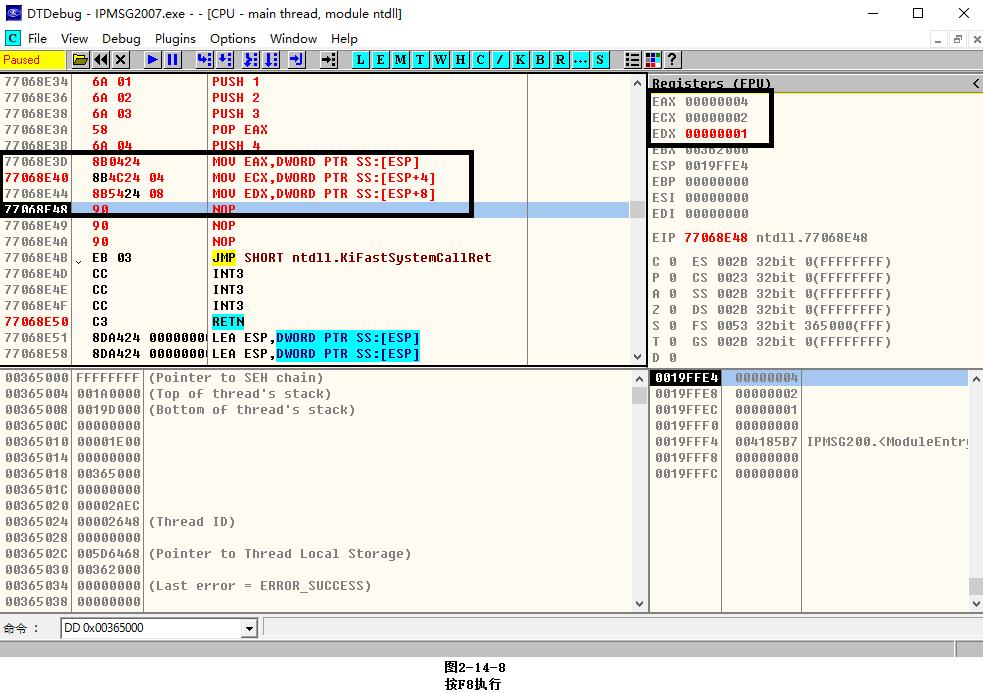Viewport: 983px width, 693px height.
Task: Open the Window menu
Action: pos(293,38)
